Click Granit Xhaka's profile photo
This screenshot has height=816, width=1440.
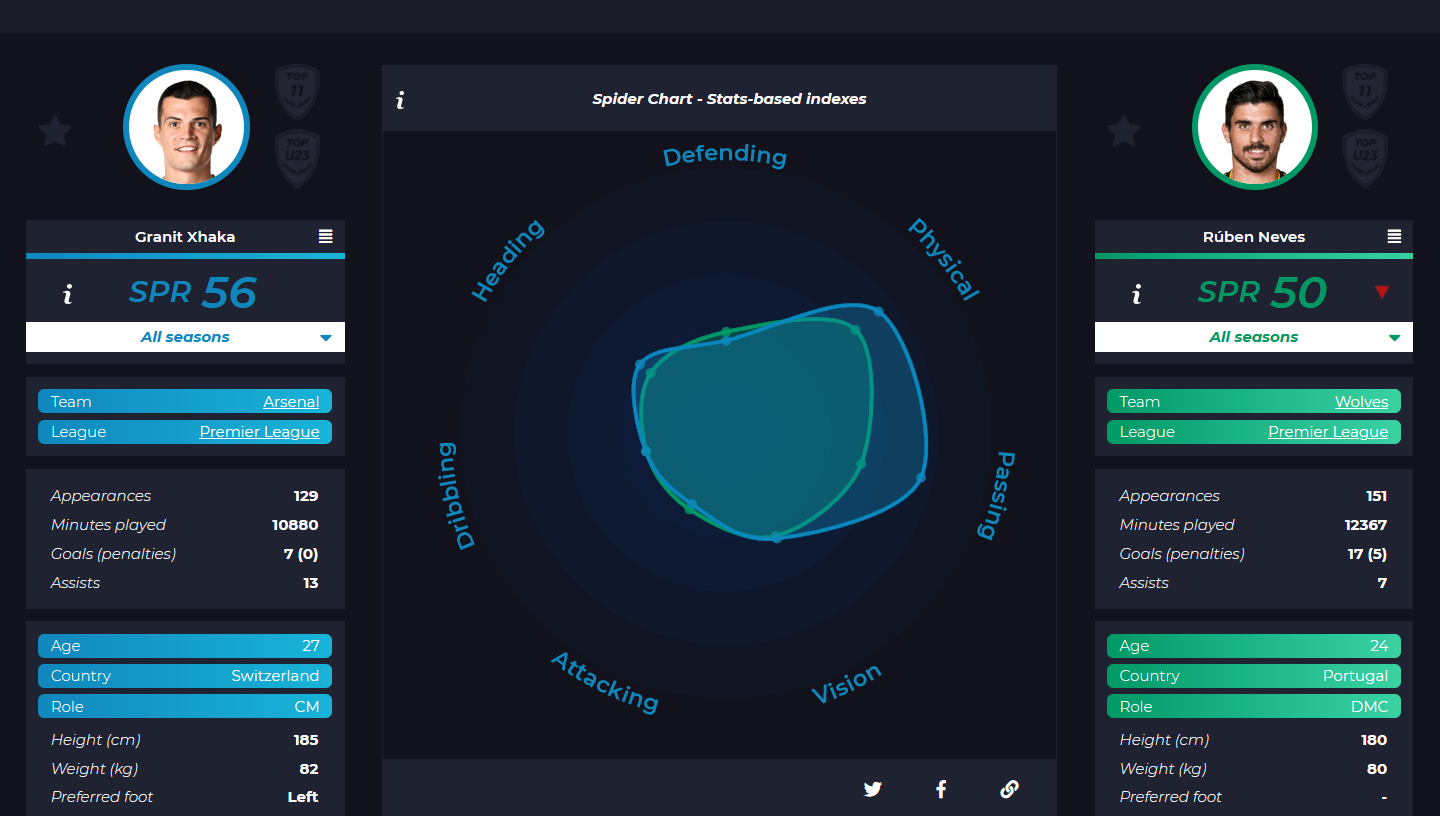pyautogui.click(x=186, y=127)
